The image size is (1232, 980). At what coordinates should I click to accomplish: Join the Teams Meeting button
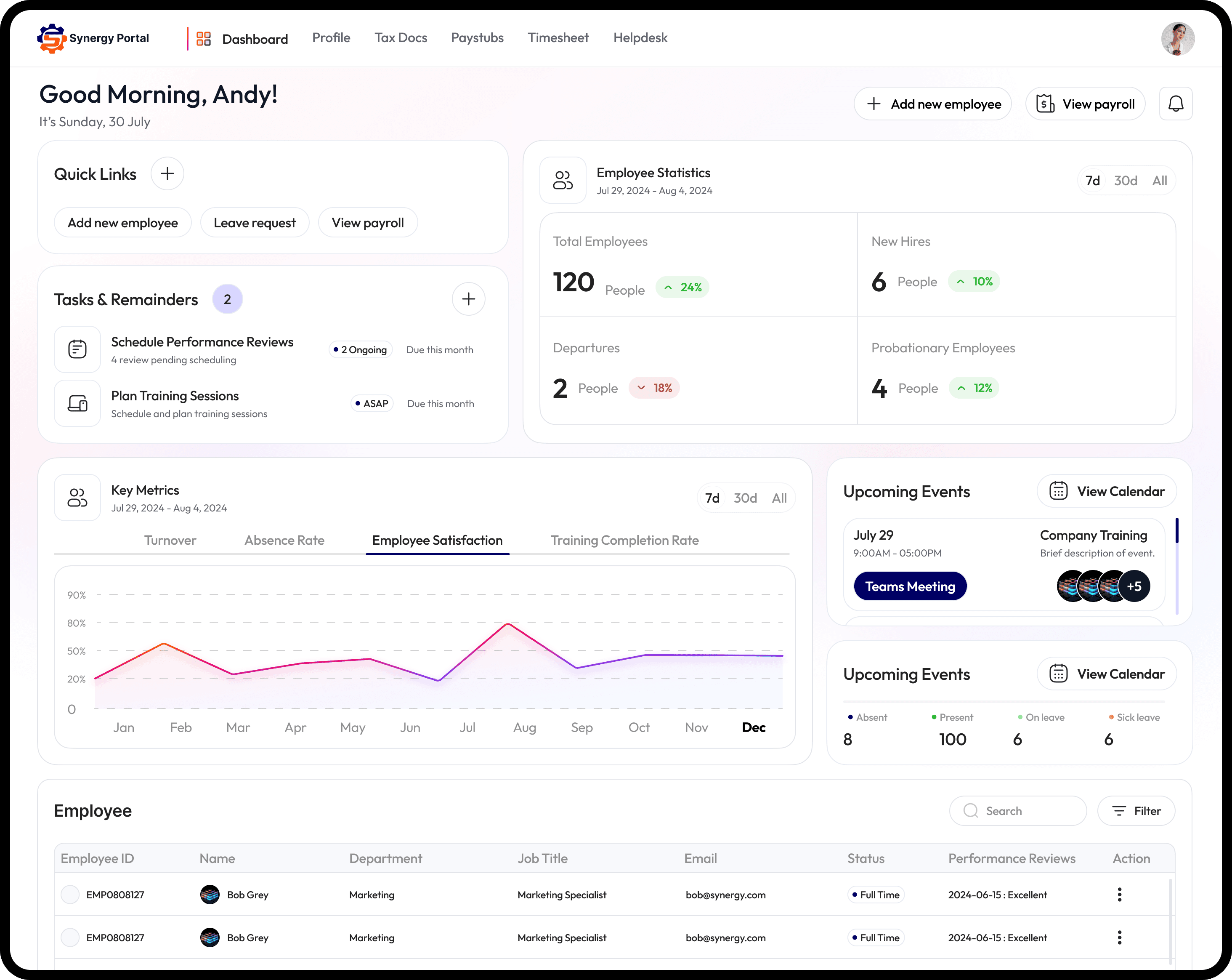coord(910,586)
